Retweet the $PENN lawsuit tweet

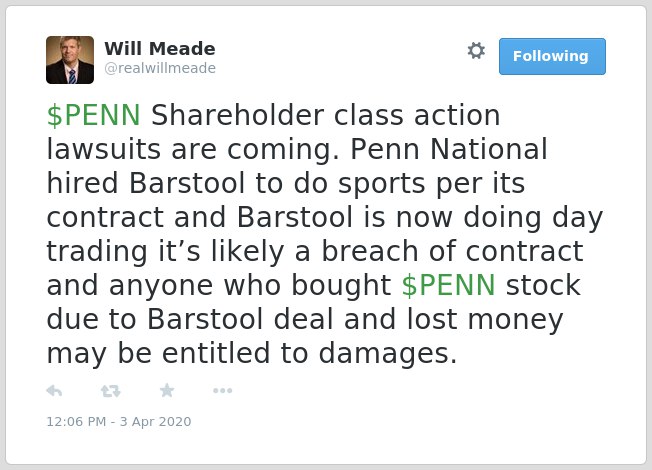pyautogui.click(x=111, y=391)
